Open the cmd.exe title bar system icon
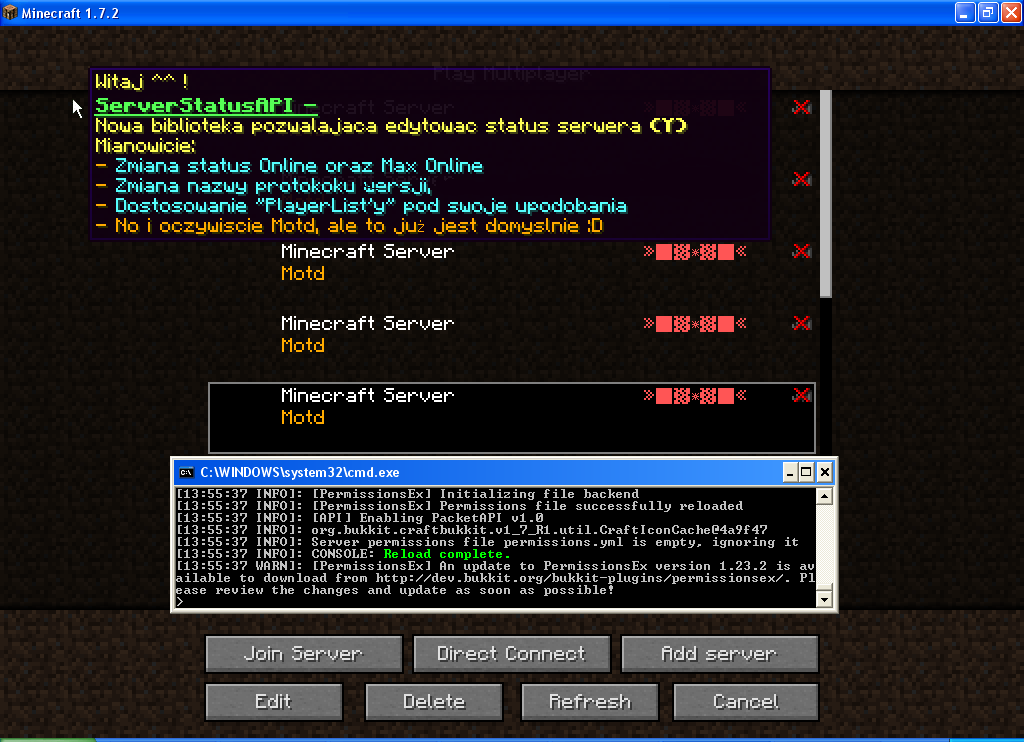The width and height of the screenshot is (1024, 742). click(x=186, y=472)
